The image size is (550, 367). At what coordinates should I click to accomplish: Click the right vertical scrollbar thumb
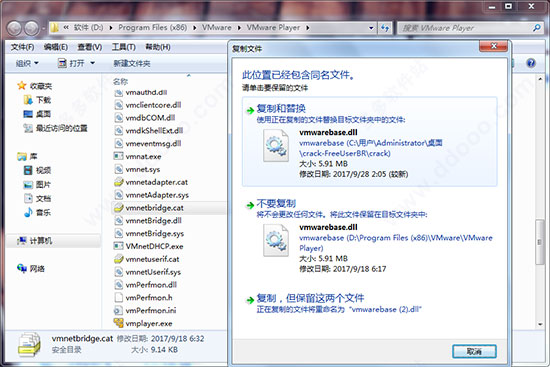[x=540, y=241]
